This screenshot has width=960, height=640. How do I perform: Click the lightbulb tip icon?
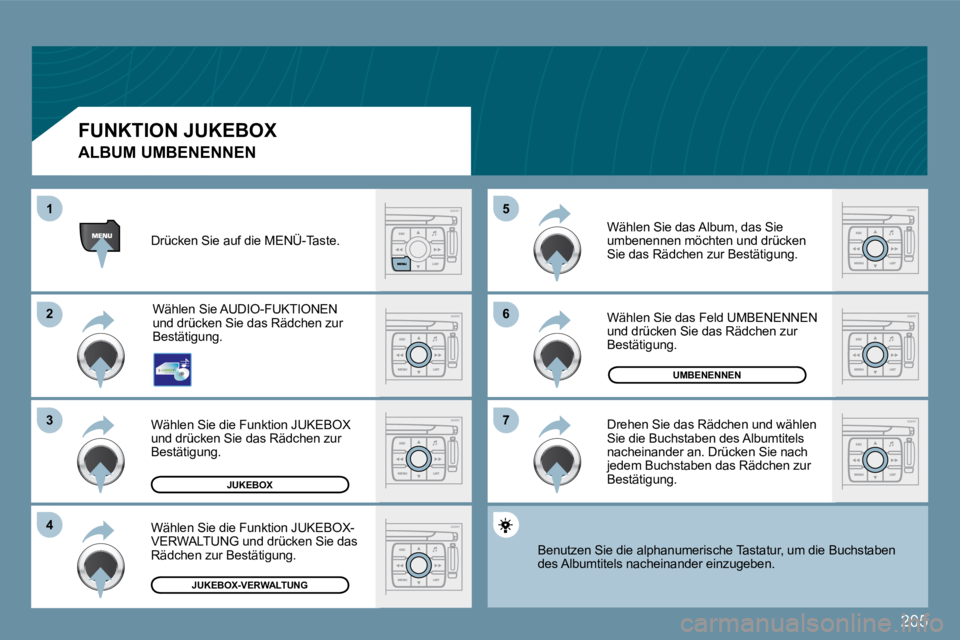point(505,525)
